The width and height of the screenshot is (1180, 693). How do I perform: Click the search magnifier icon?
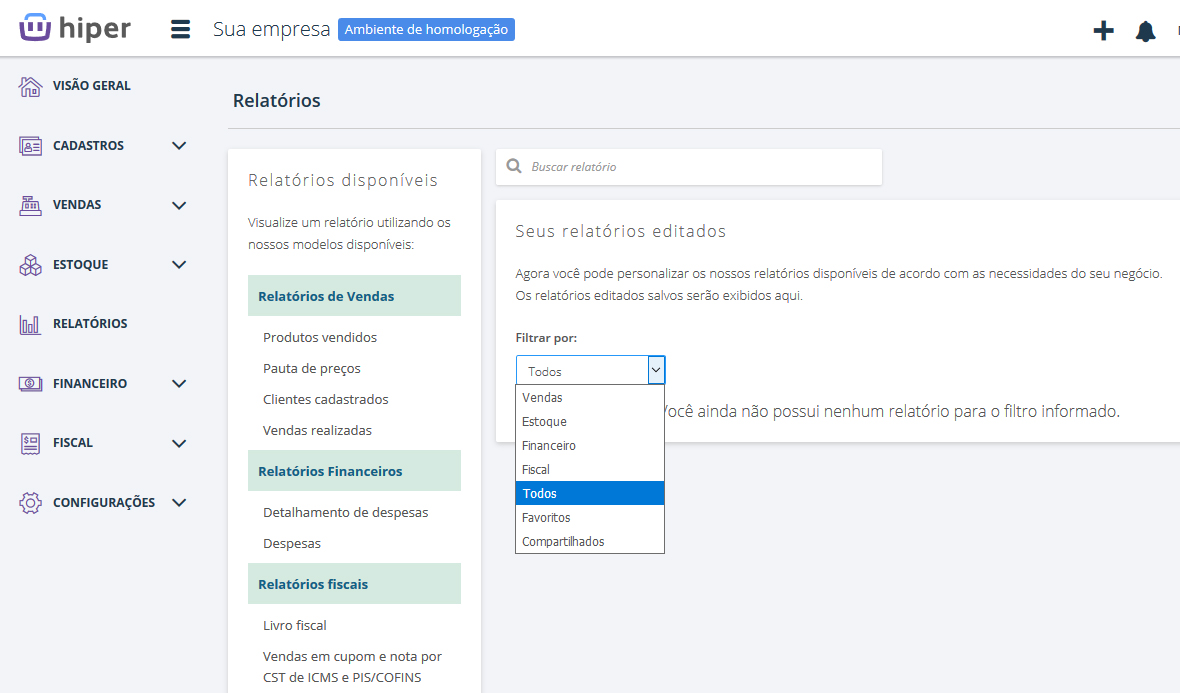click(514, 167)
